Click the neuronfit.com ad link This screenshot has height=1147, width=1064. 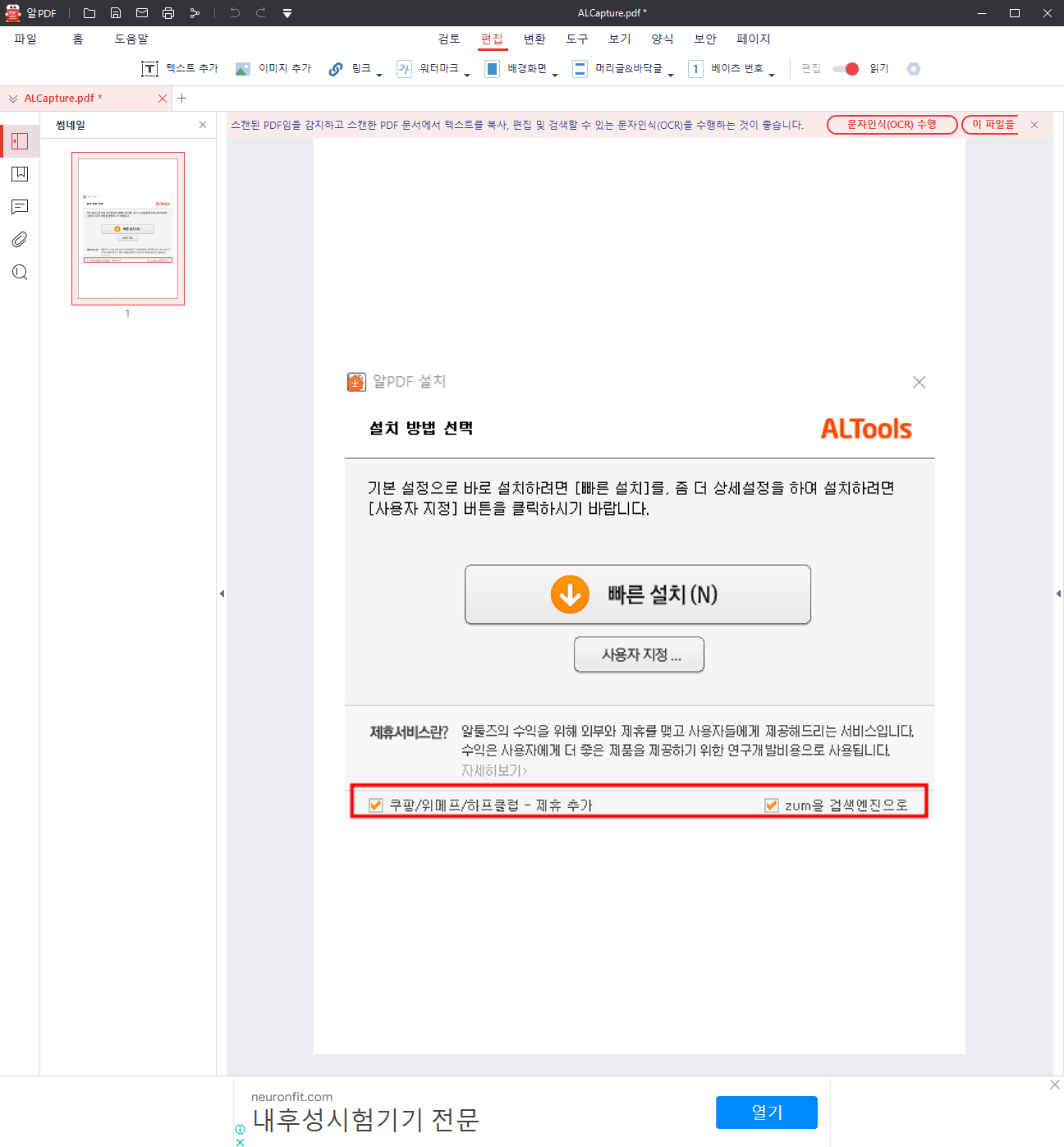(x=291, y=1097)
